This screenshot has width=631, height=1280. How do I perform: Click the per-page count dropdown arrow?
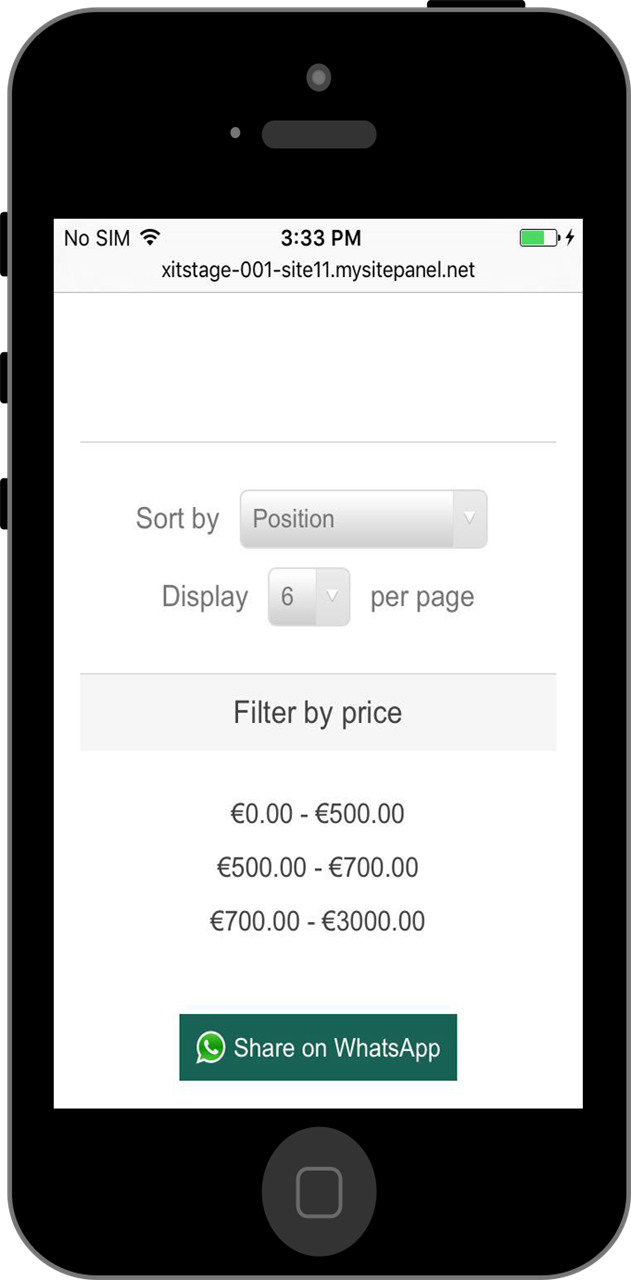click(333, 597)
